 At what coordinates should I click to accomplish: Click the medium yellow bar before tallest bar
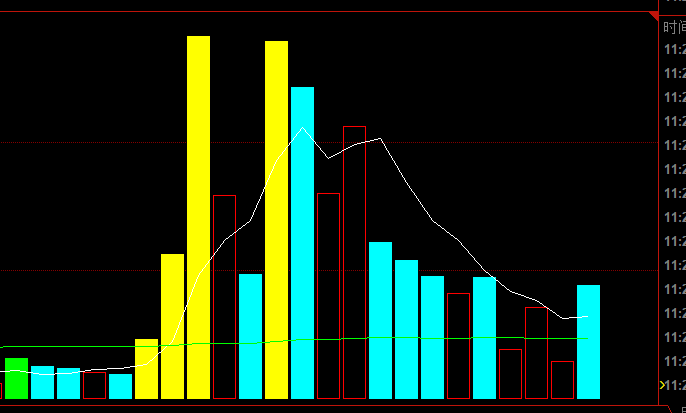coord(173,325)
